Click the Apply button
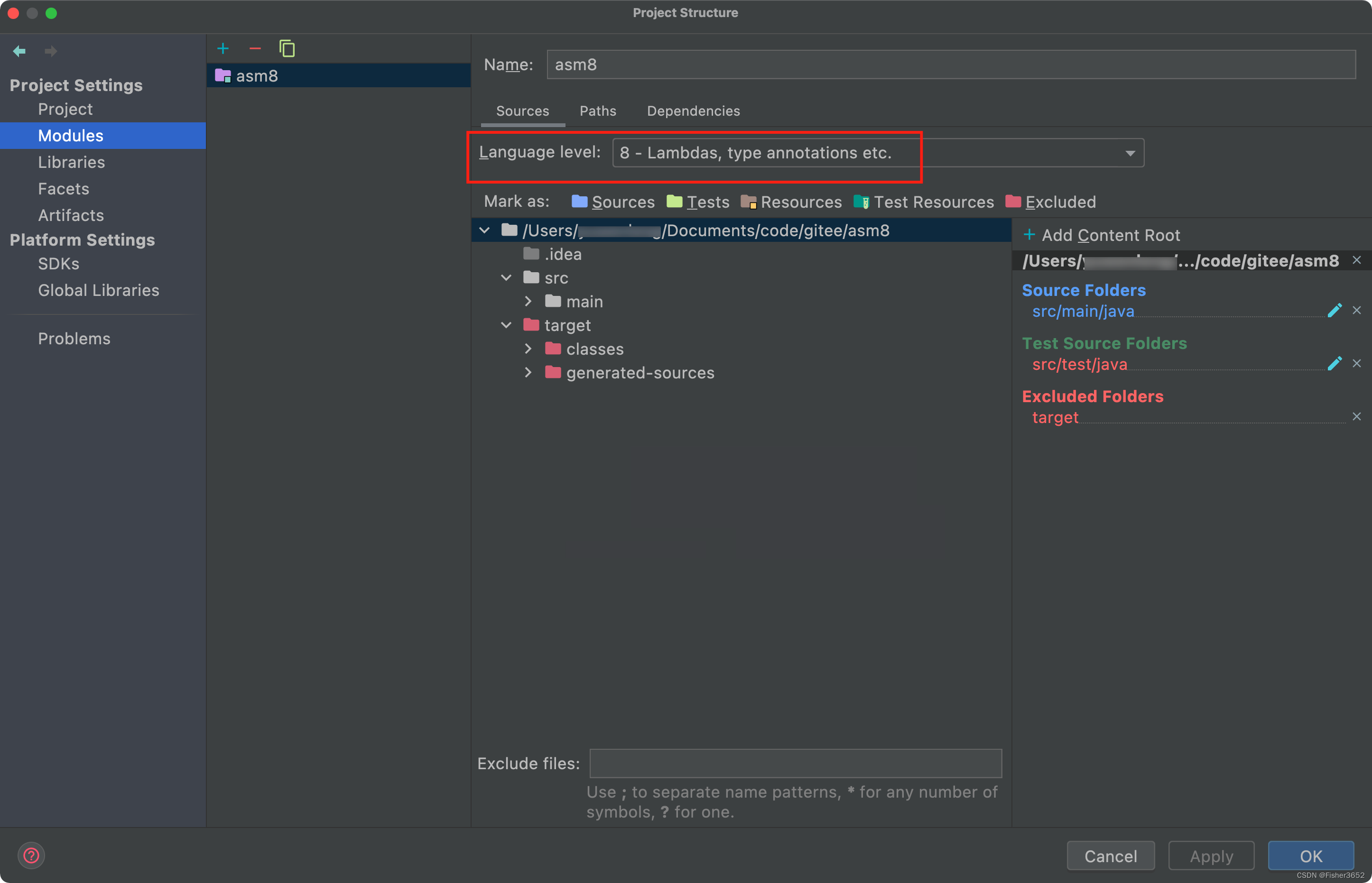The height and width of the screenshot is (883, 1372). [x=1211, y=856]
